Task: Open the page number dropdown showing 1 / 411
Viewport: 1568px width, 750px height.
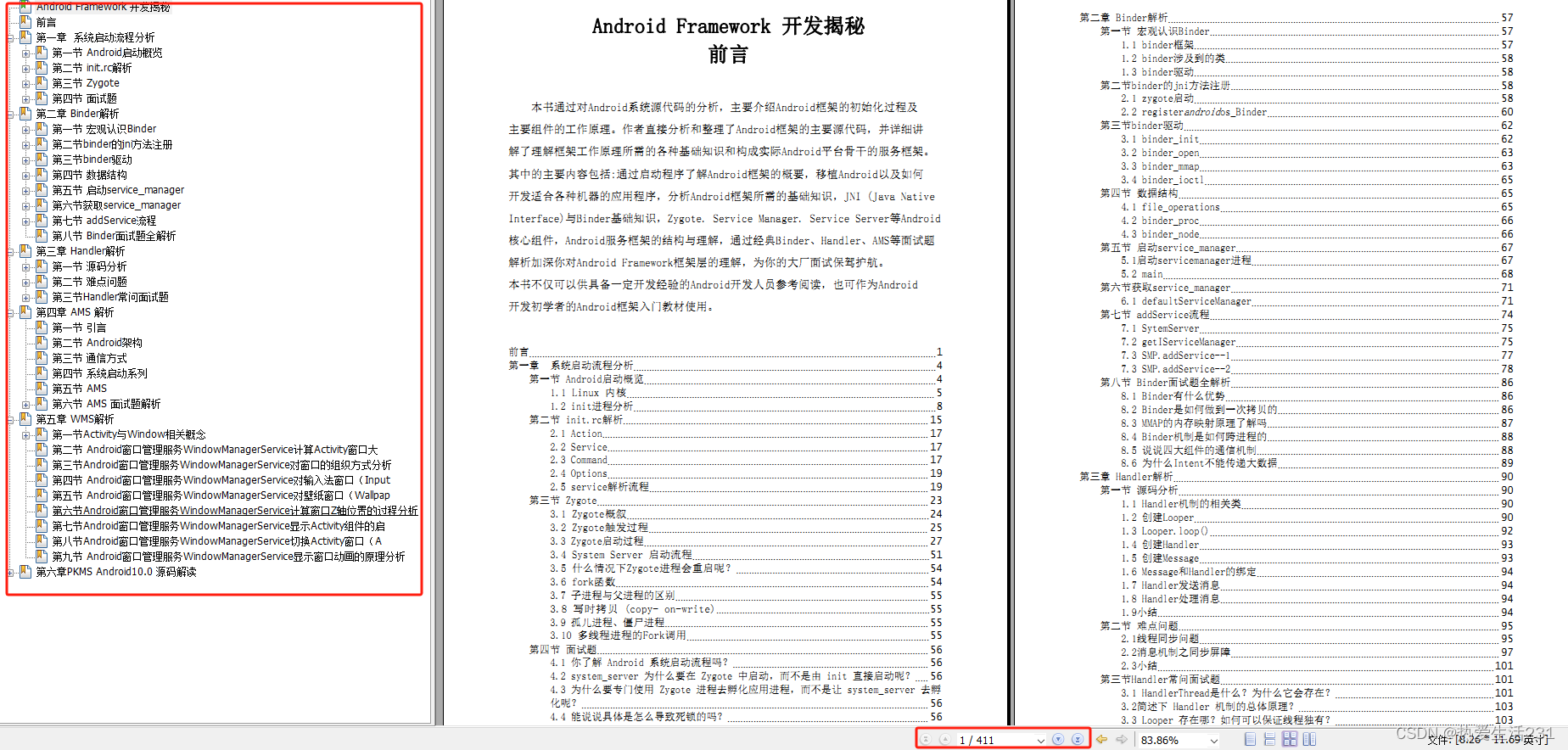Action: click(1041, 741)
